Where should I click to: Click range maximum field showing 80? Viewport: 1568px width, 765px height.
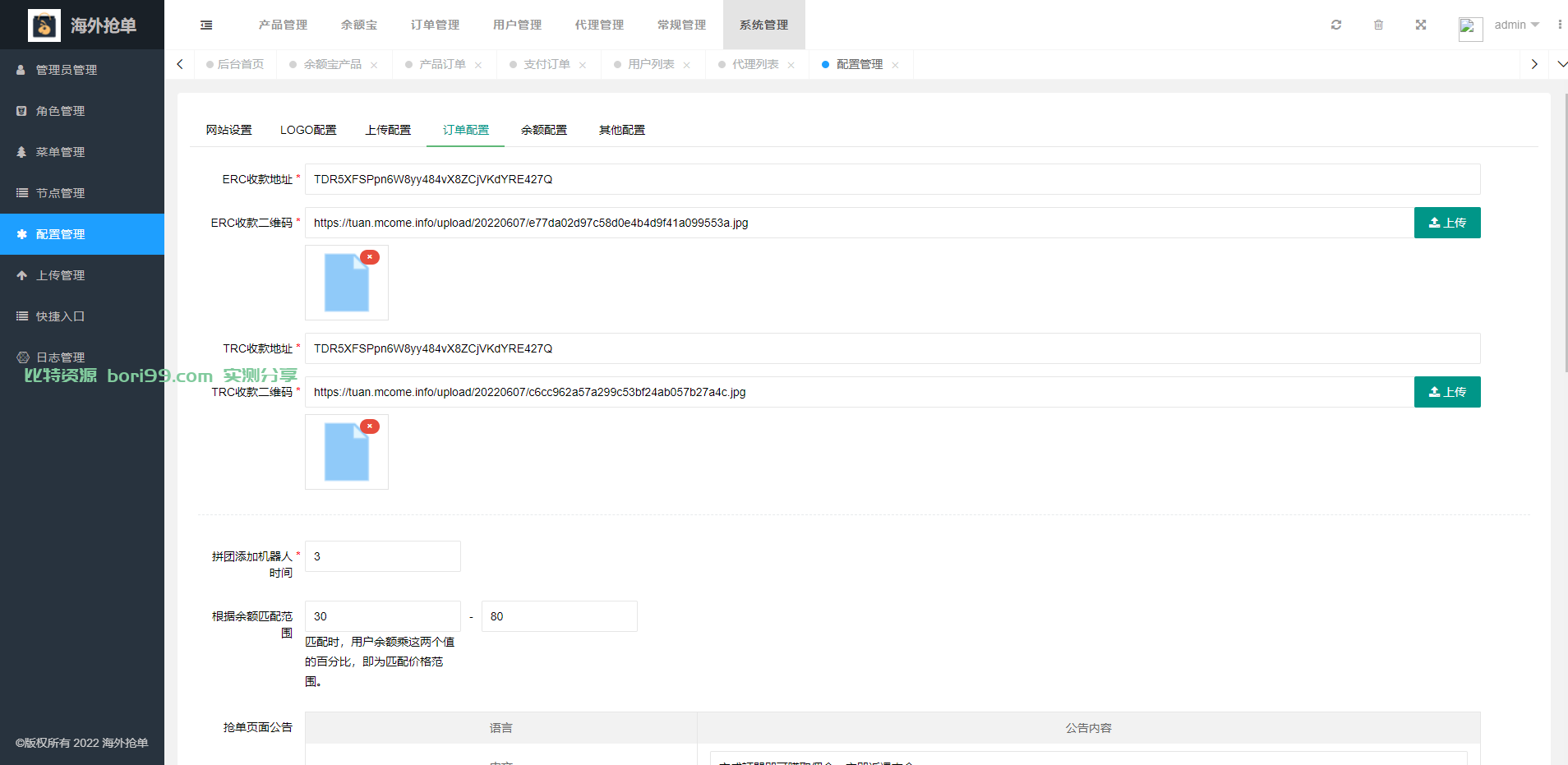tap(560, 616)
